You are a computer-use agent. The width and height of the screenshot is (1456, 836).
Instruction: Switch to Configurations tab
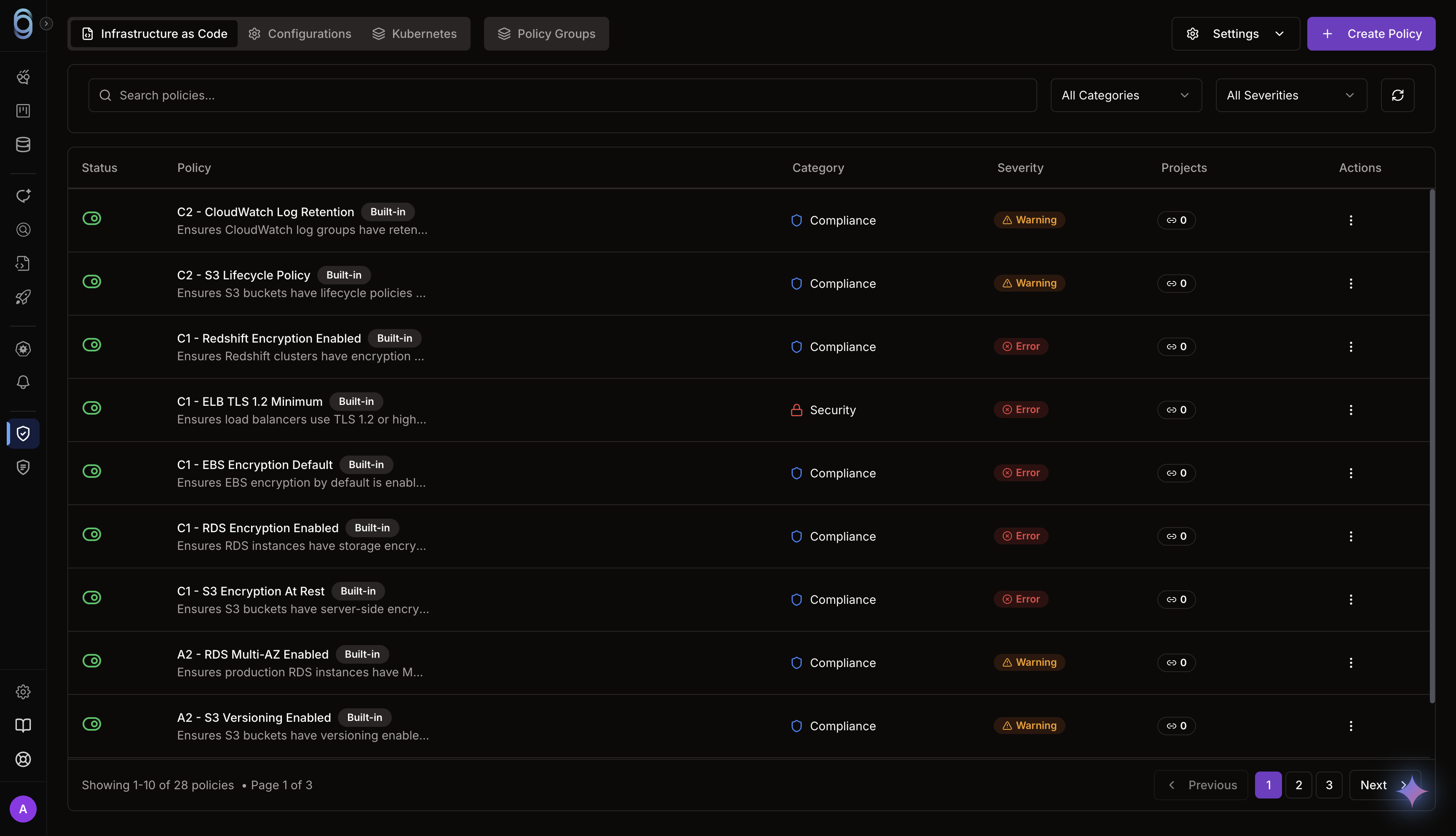(300, 34)
